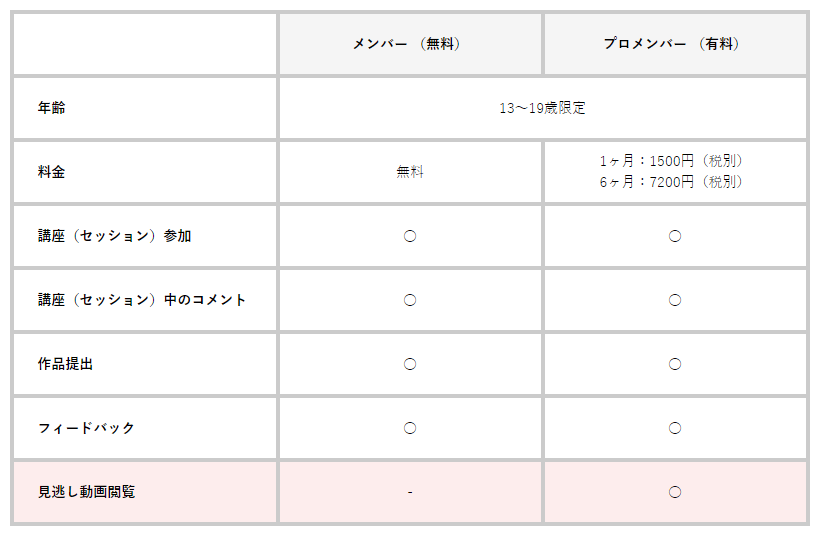Click the circle mark for free member session participation
The height and width of the screenshot is (534, 818).
click(x=410, y=236)
